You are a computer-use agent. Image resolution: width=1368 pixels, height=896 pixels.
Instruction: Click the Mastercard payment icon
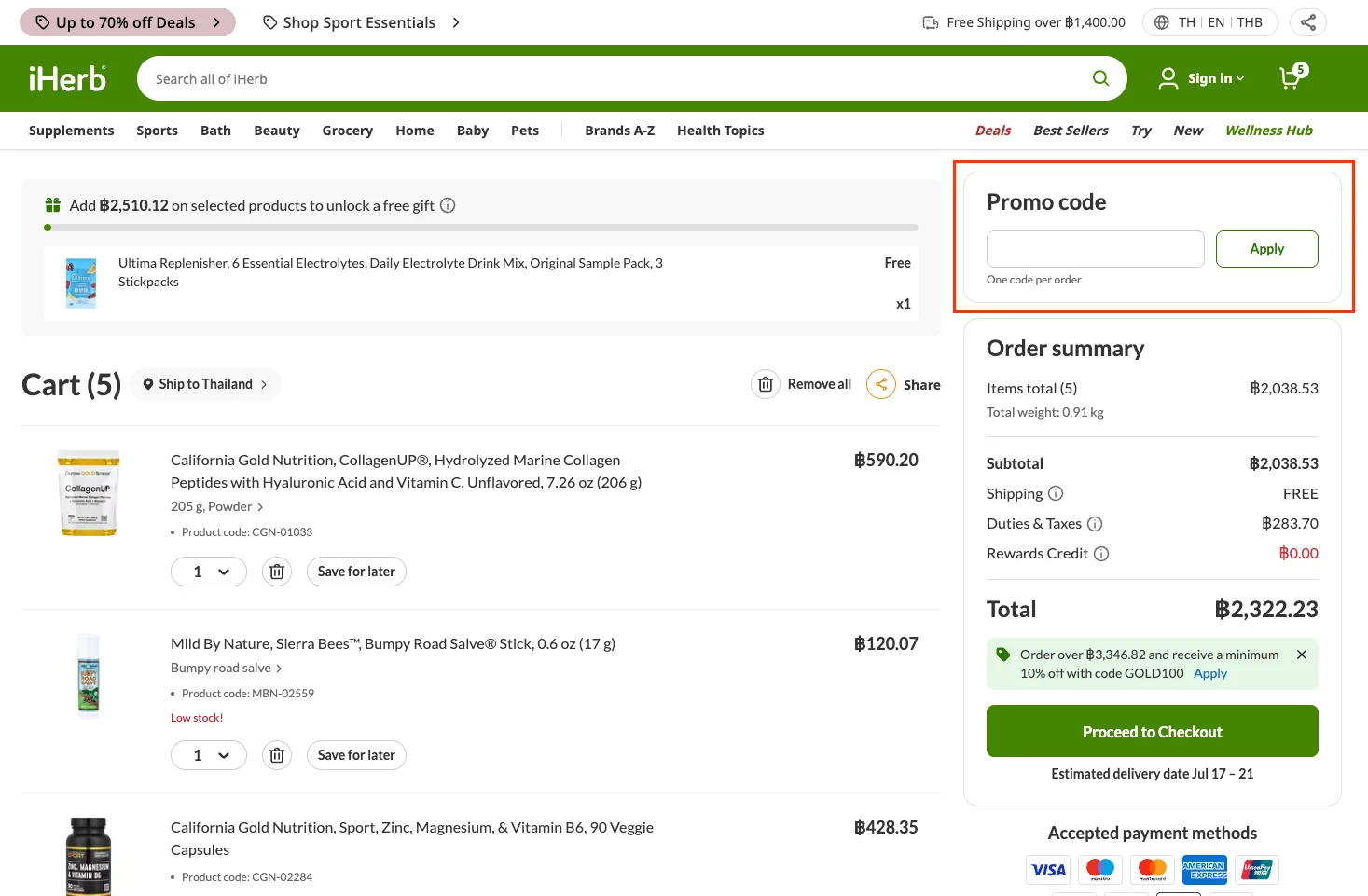(1153, 870)
